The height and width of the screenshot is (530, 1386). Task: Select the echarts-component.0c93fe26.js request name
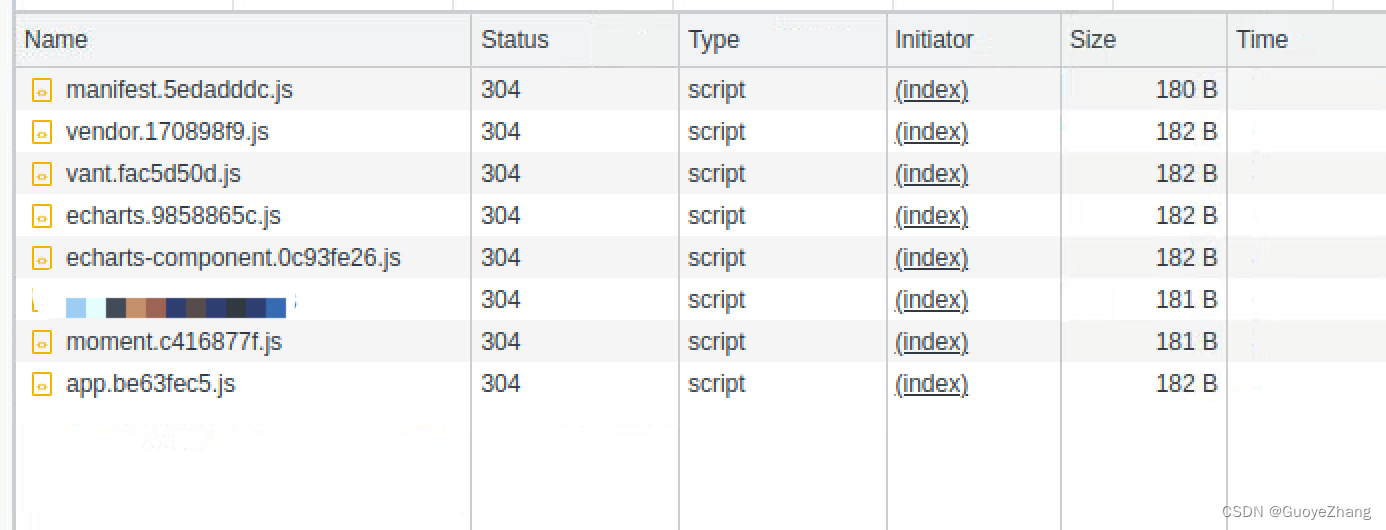(x=233, y=258)
